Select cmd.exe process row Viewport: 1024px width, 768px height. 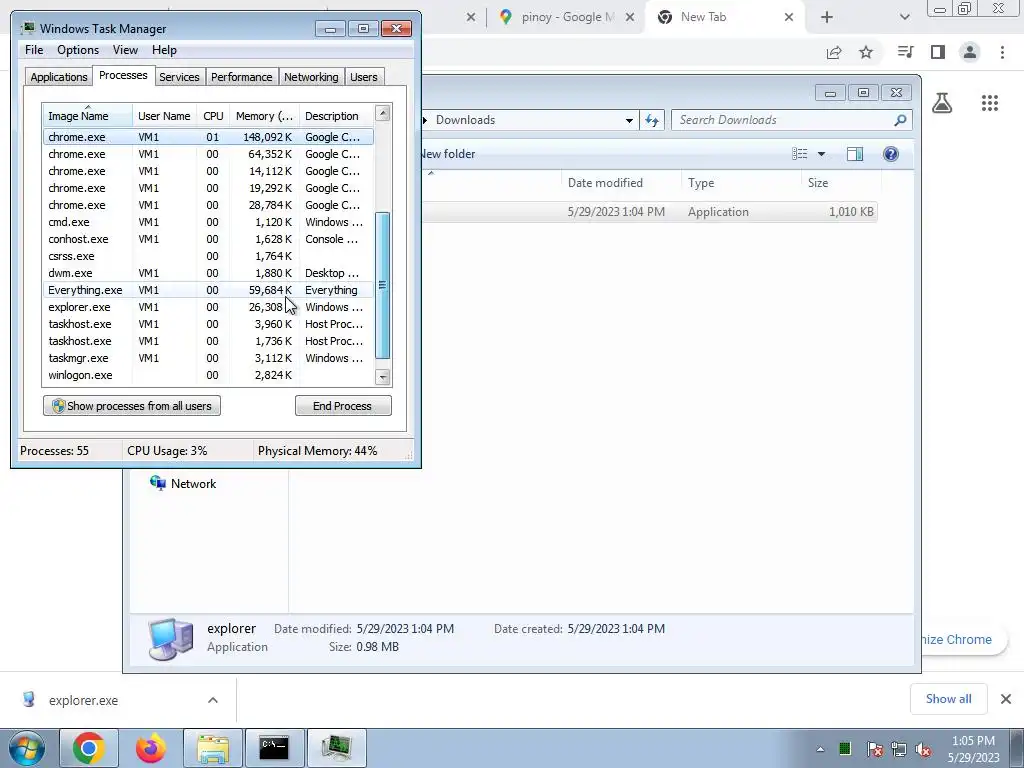(208, 222)
